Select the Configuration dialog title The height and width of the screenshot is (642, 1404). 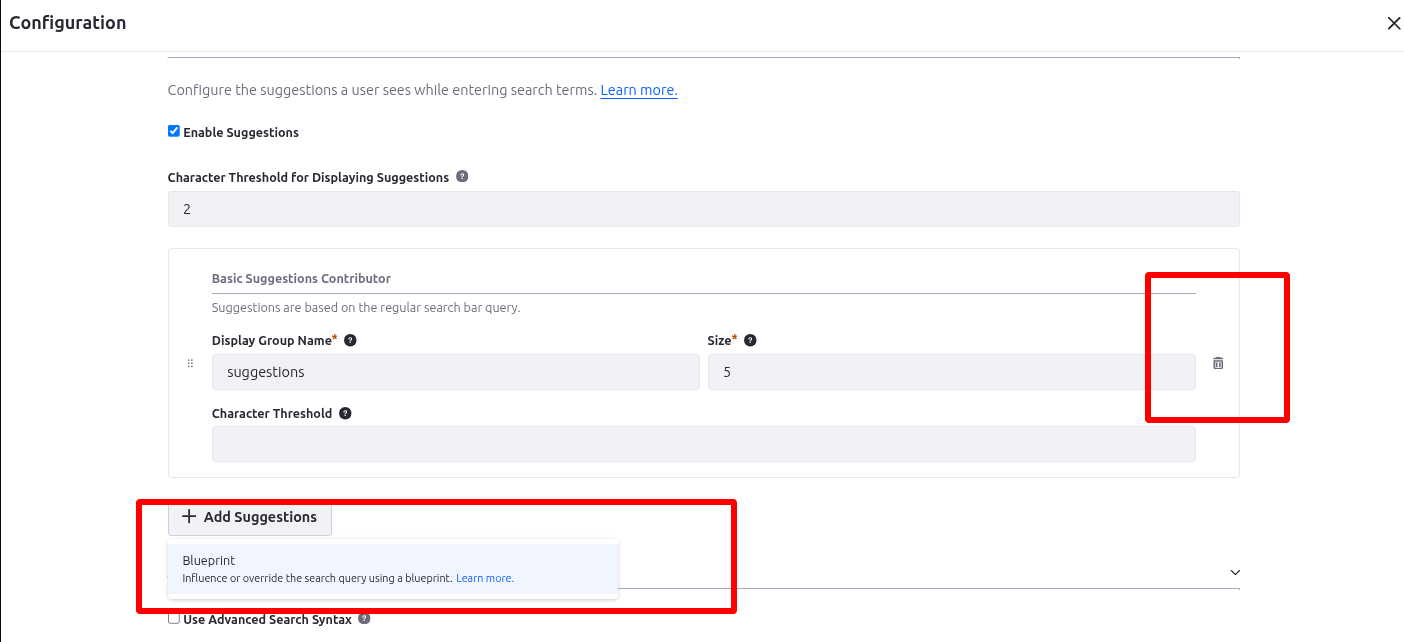[x=68, y=23]
